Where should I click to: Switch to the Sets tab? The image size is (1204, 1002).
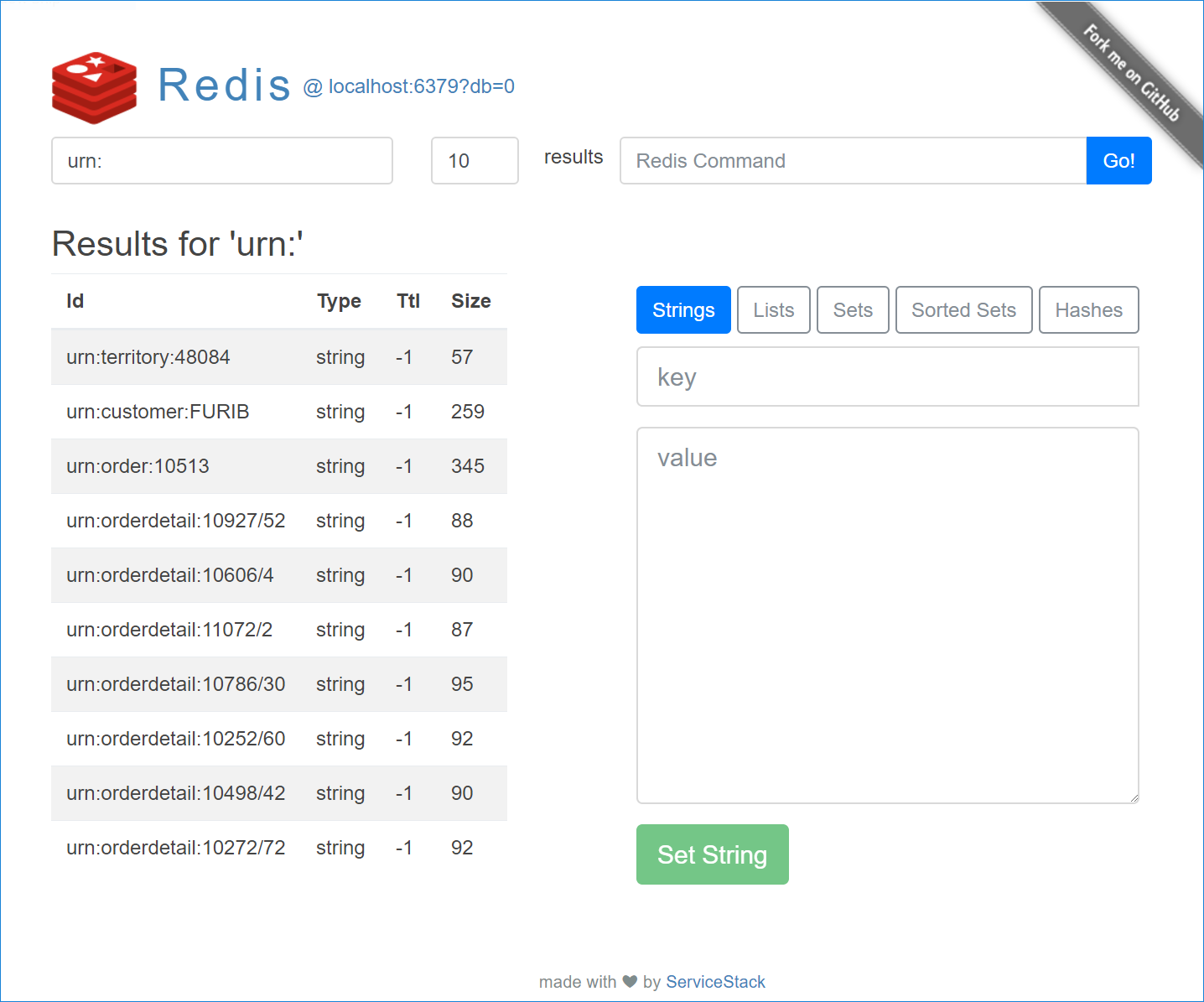click(853, 309)
